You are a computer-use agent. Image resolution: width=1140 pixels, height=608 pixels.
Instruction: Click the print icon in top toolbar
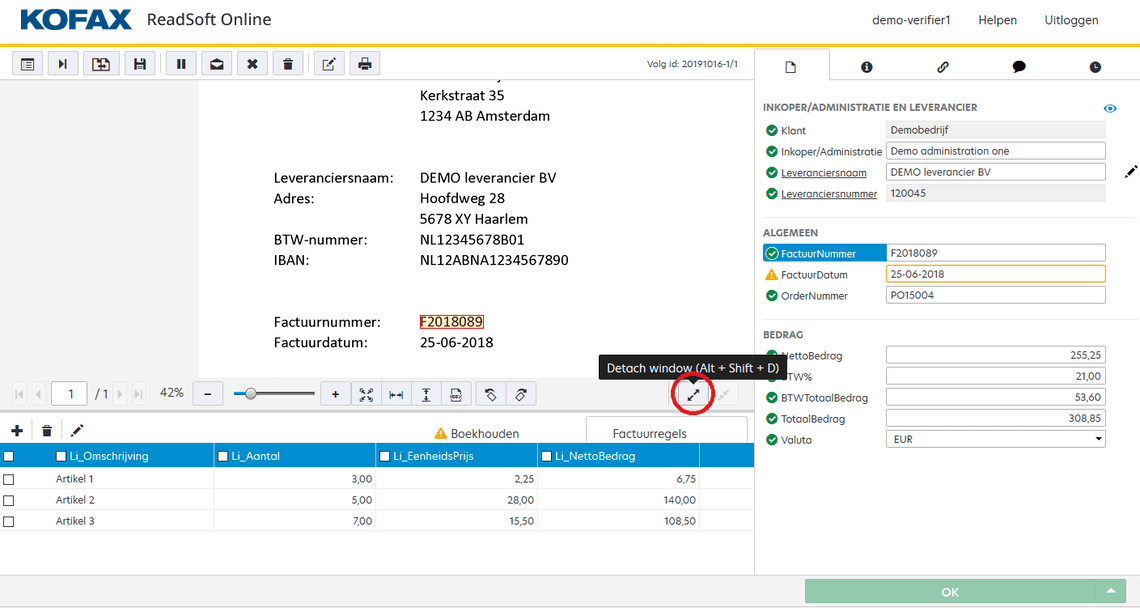pos(365,64)
